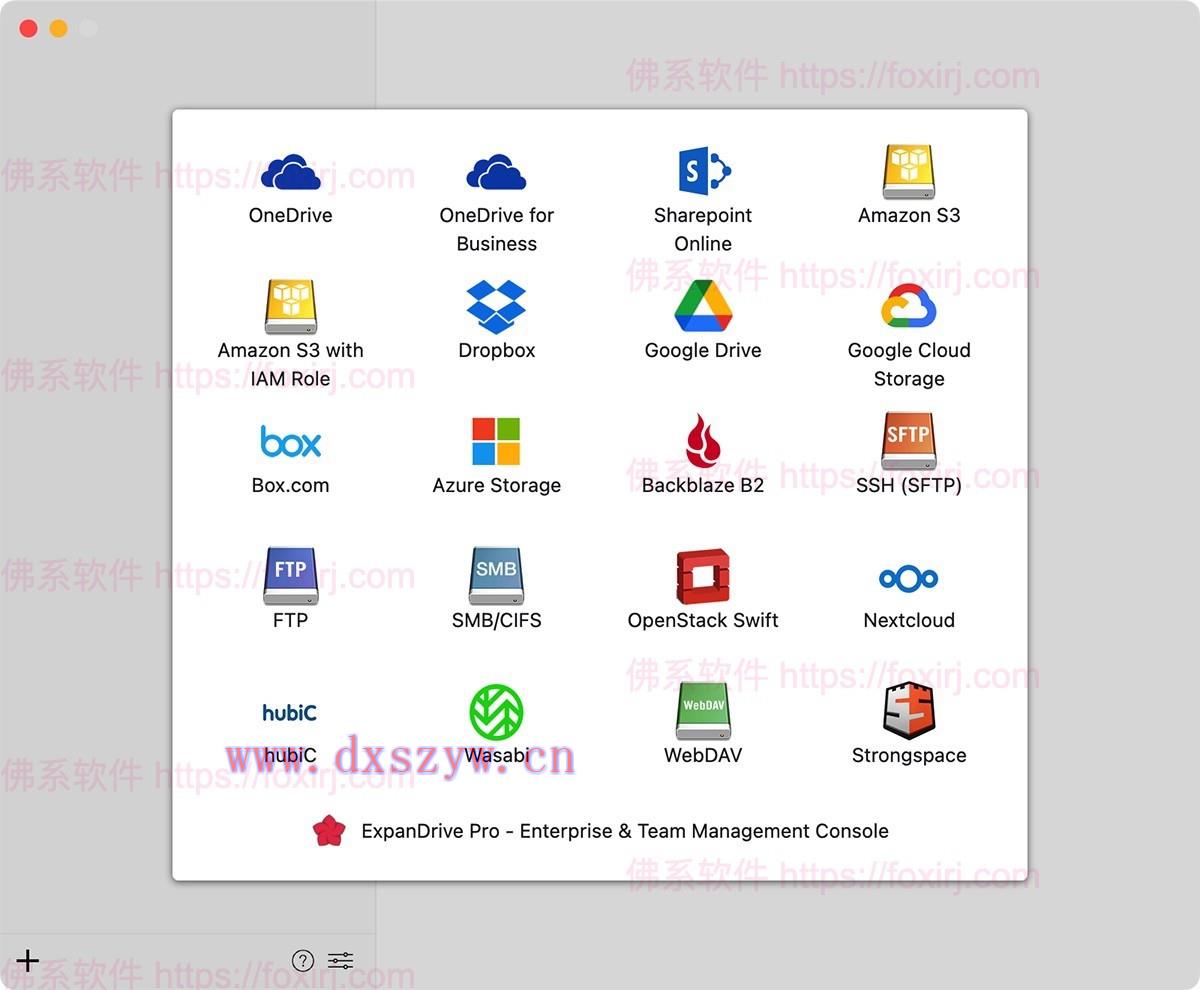Viewport: 1200px width, 990px height.
Task: Click the "Dropbox" label
Action: pyautogui.click(x=497, y=350)
